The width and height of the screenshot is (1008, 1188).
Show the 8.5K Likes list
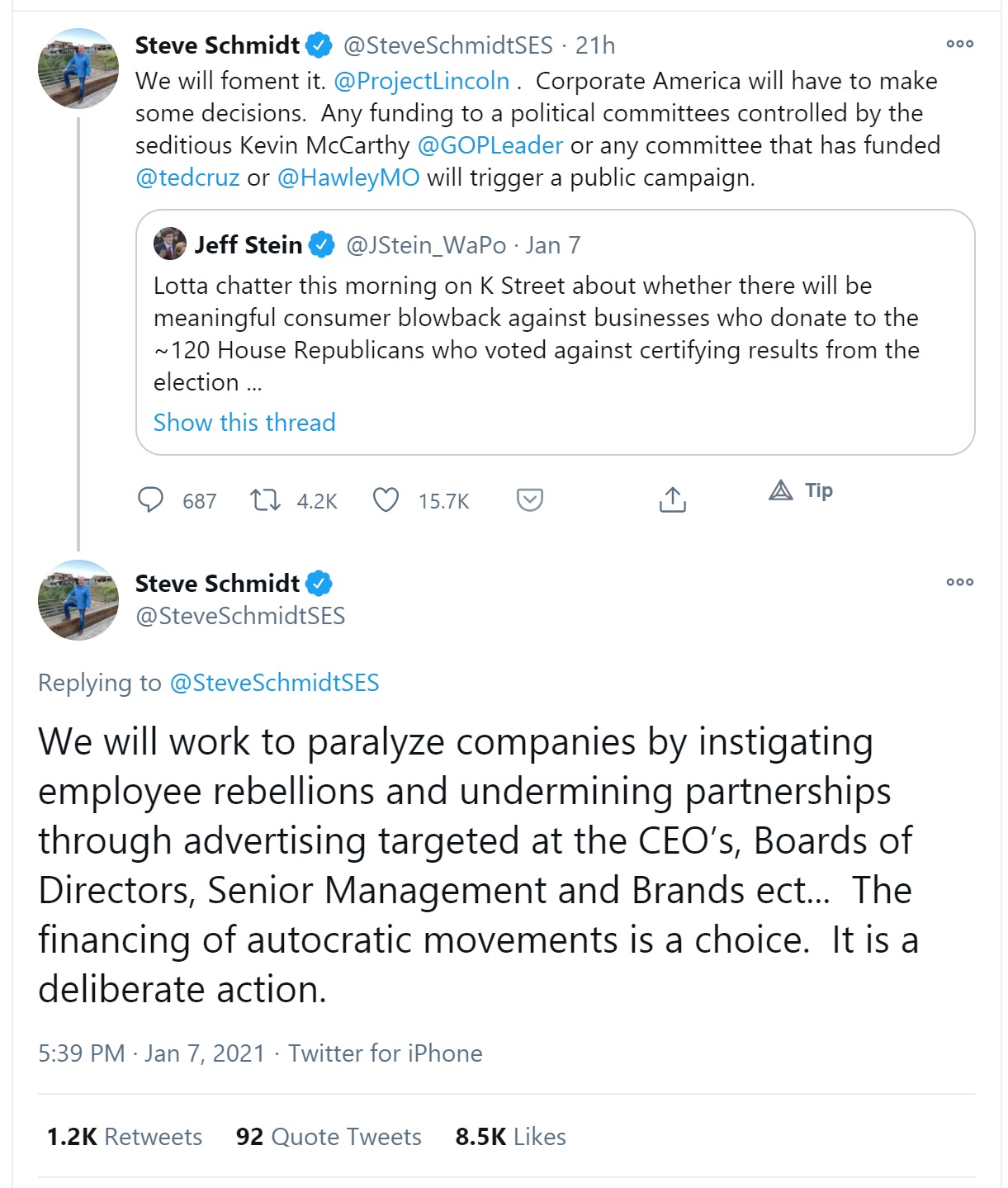(510, 1137)
